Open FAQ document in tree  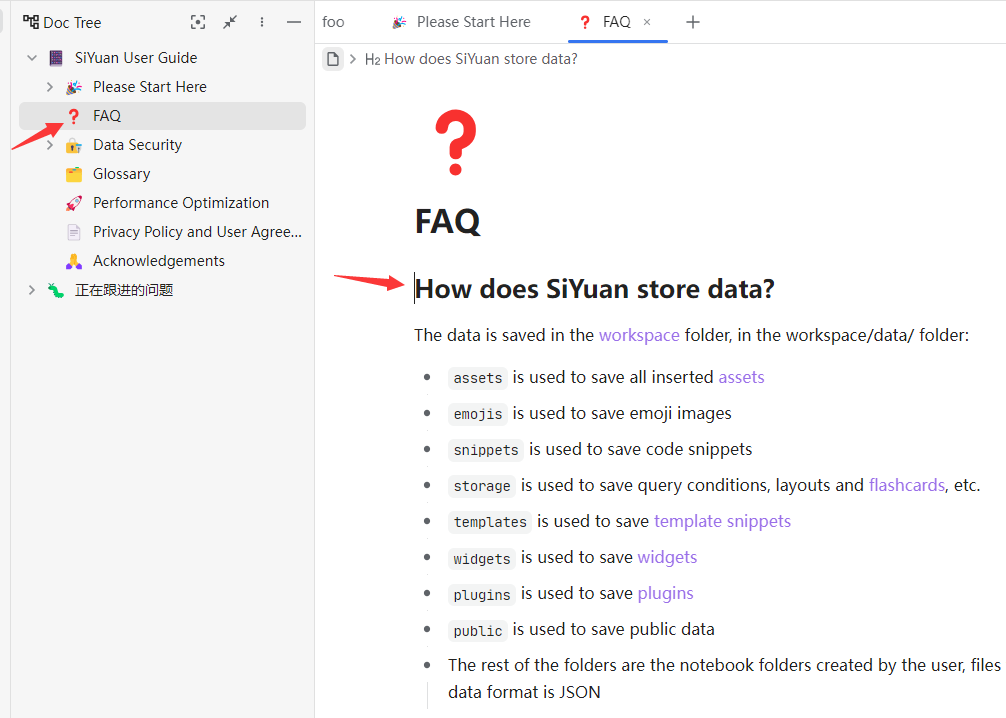pyautogui.click(x=162, y=116)
